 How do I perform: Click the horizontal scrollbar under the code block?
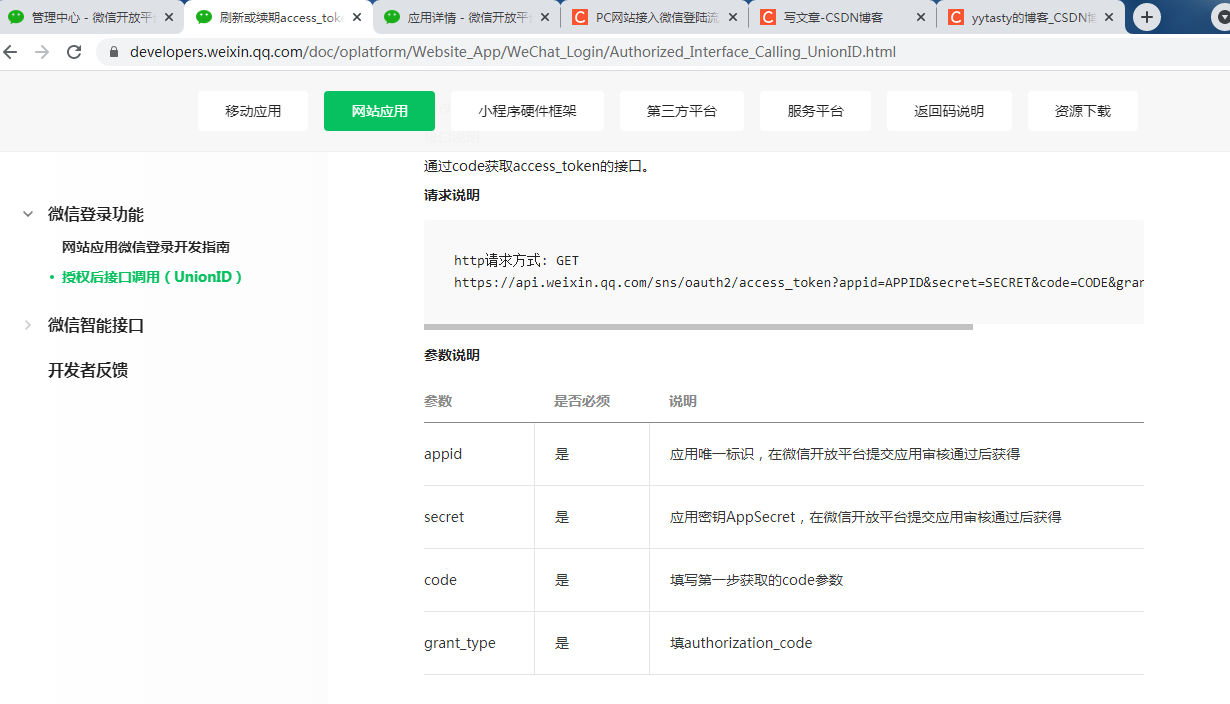(x=700, y=325)
